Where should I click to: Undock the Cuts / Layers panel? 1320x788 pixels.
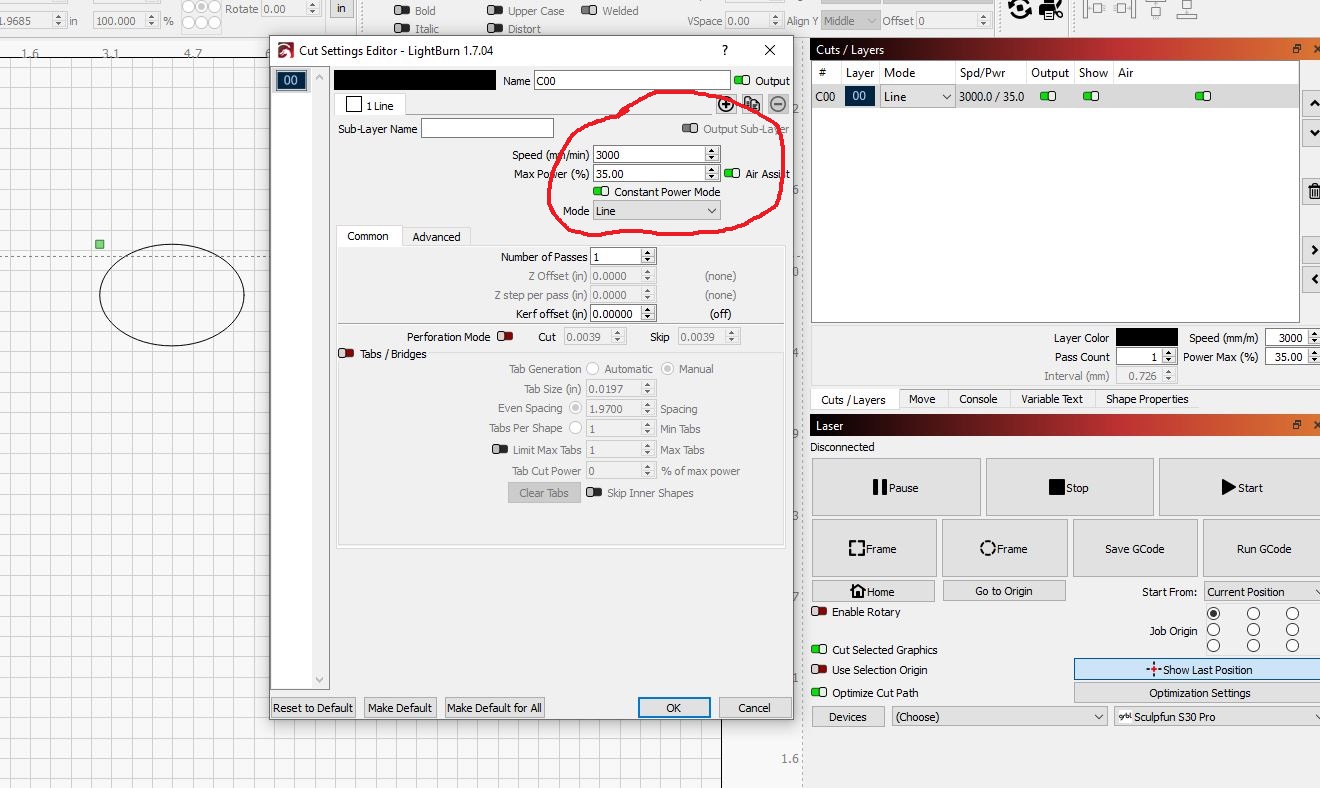[1297, 49]
